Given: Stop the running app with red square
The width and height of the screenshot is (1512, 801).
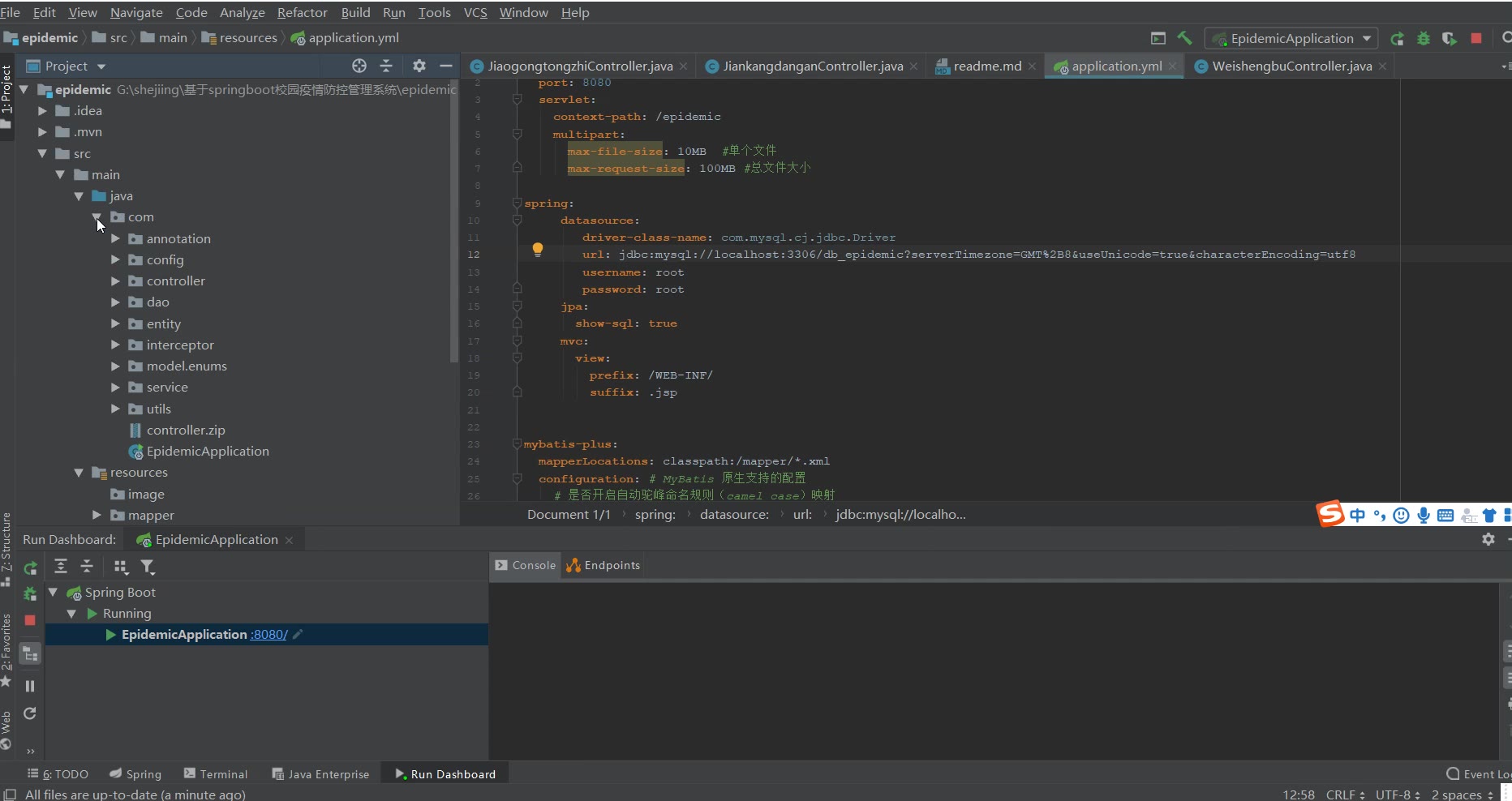Looking at the screenshot, I should [1476, 38].
